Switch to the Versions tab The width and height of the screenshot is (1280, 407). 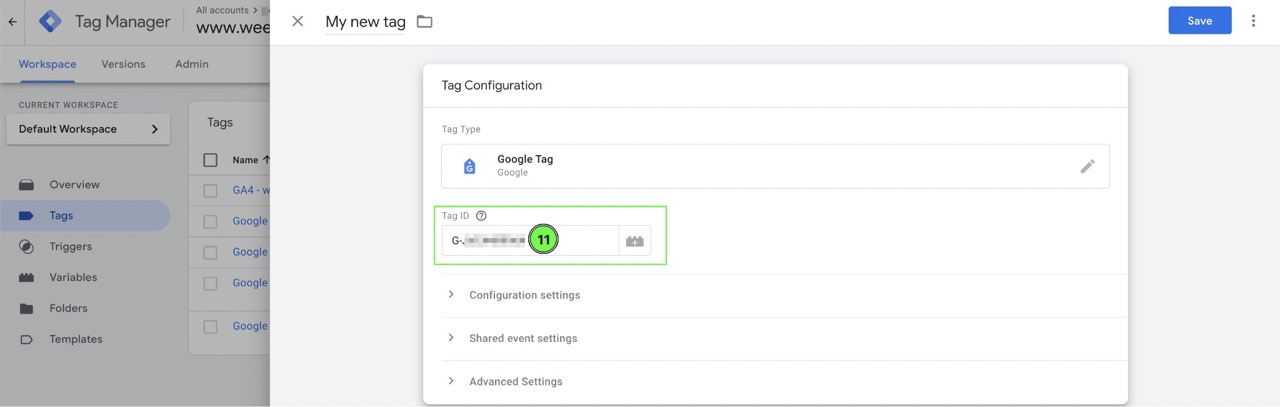[123, 64]
